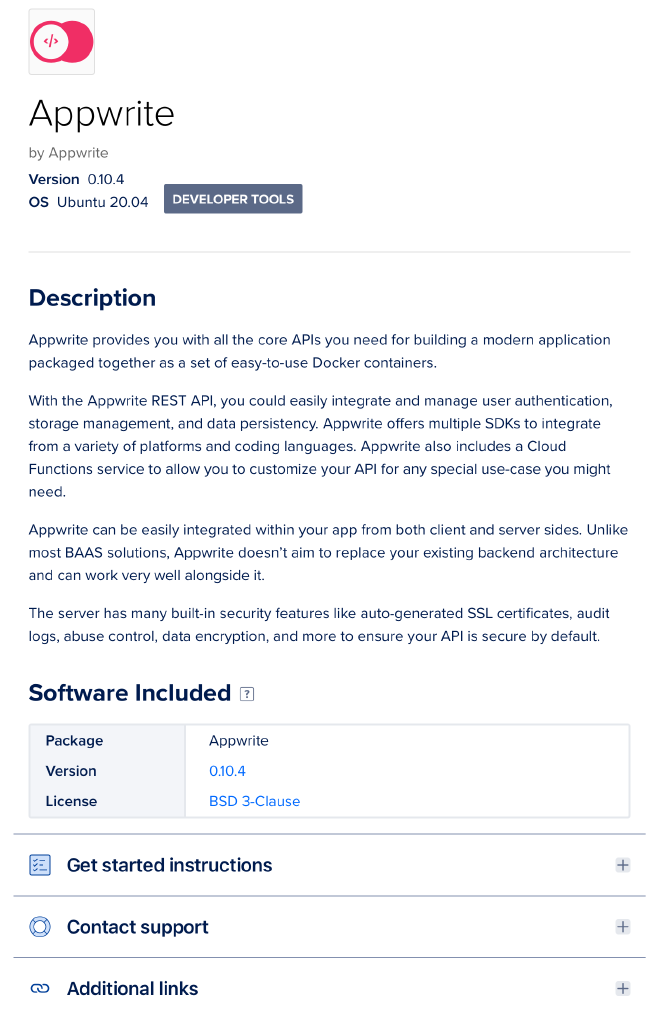Click the Appwrite logo icon
The width and height of the screenshot is (660, 1016).
click(61, 41)
